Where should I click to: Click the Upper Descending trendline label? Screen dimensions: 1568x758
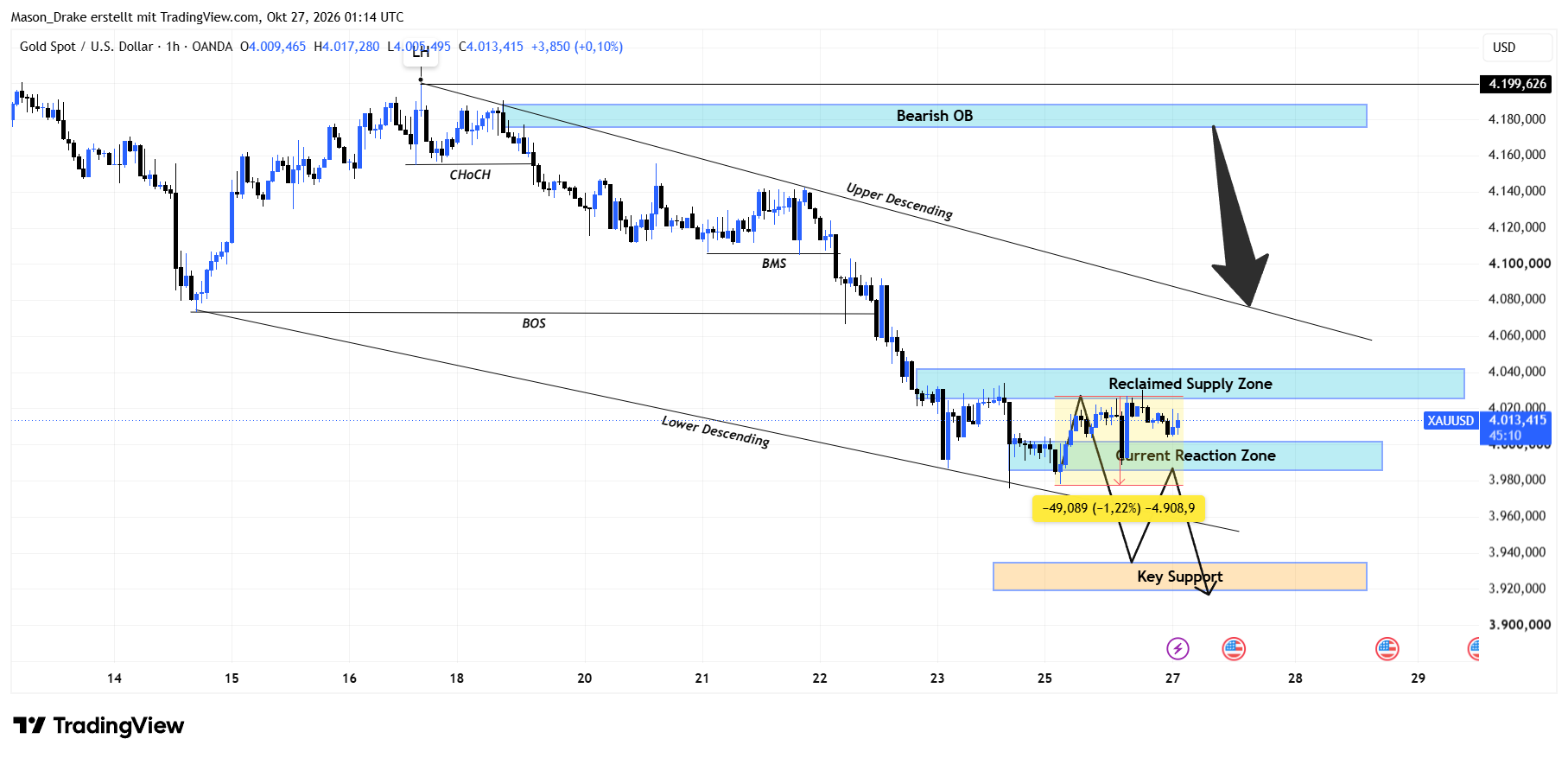point(899,201)
